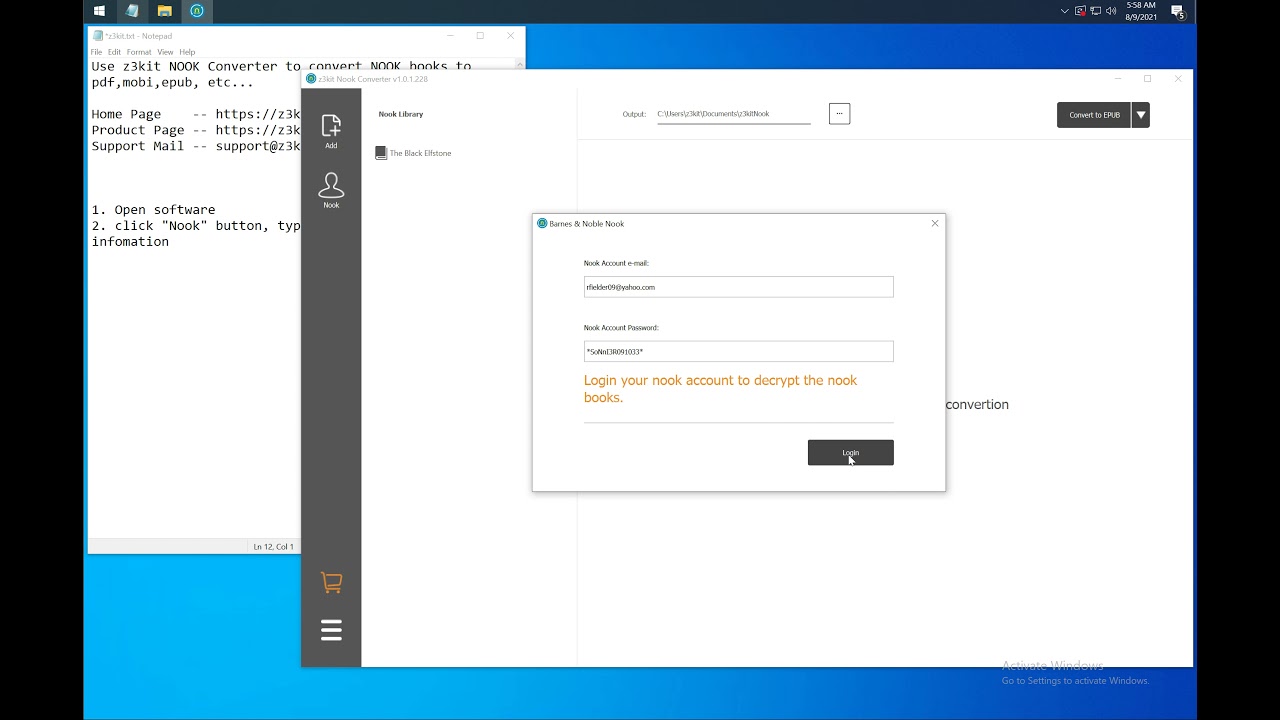This screenshot has width=1280, height=720.
Task: Click the Nook Account Password field
Action: 738,351
